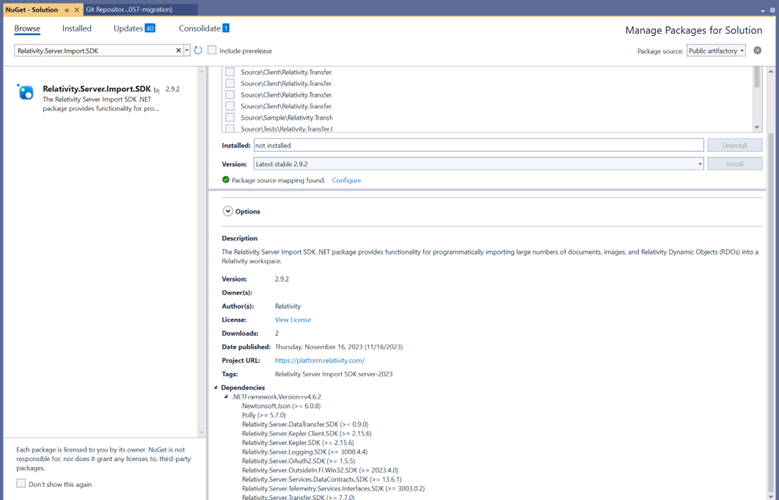
Task: Expand the Options section
Action: (x=228, y=211)
